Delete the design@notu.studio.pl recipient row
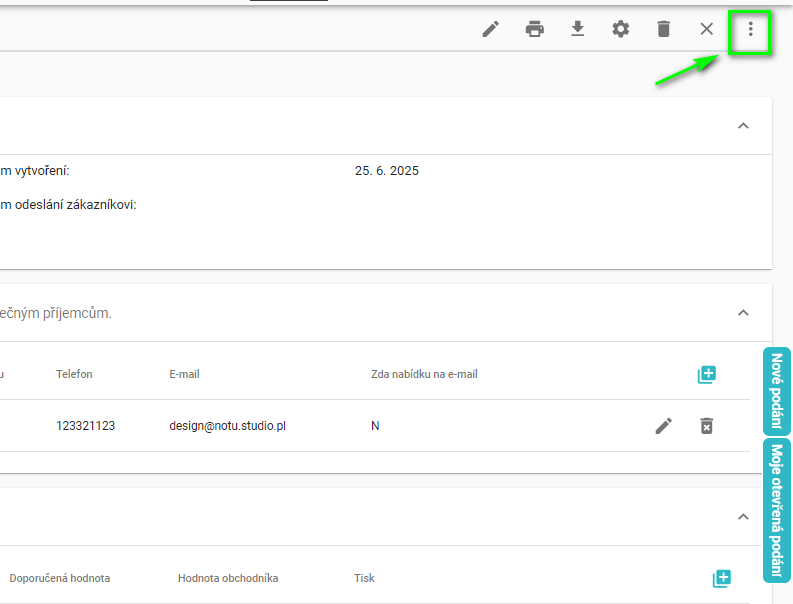Screen dimensions: 793x604 (706, 426)
